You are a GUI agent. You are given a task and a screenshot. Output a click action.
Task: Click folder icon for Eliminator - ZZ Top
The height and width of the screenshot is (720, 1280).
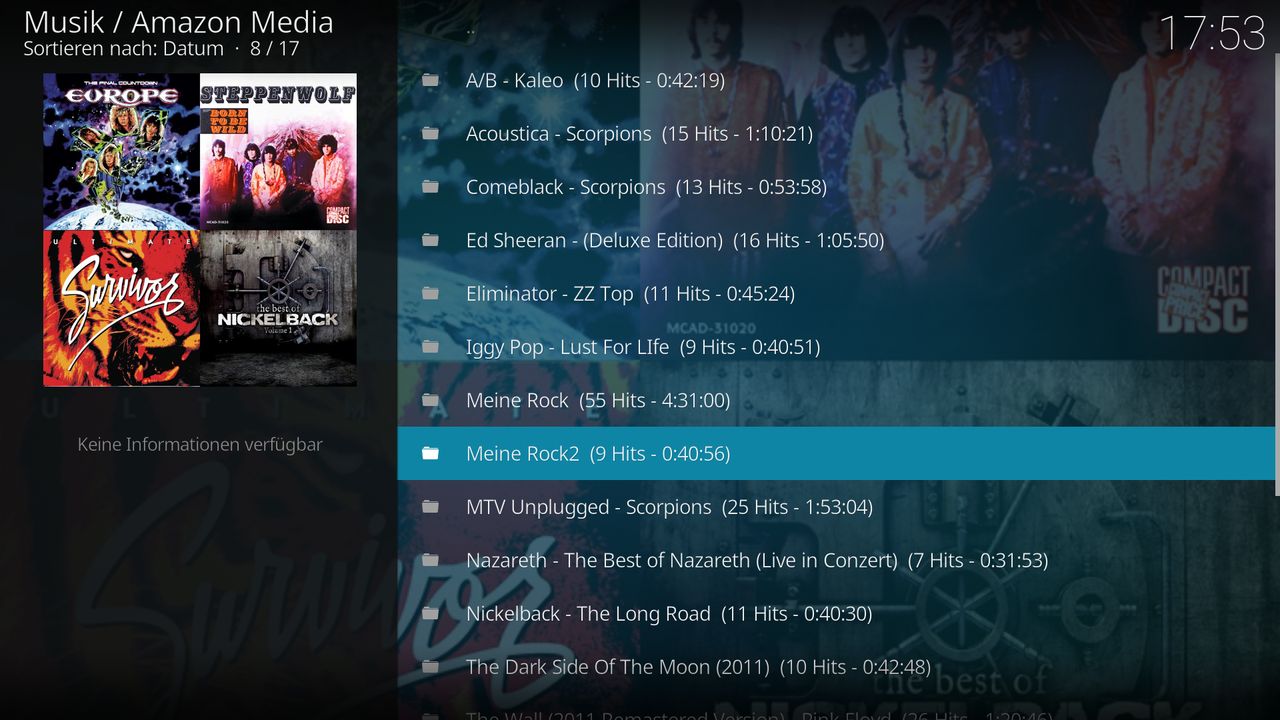[430, 293]
